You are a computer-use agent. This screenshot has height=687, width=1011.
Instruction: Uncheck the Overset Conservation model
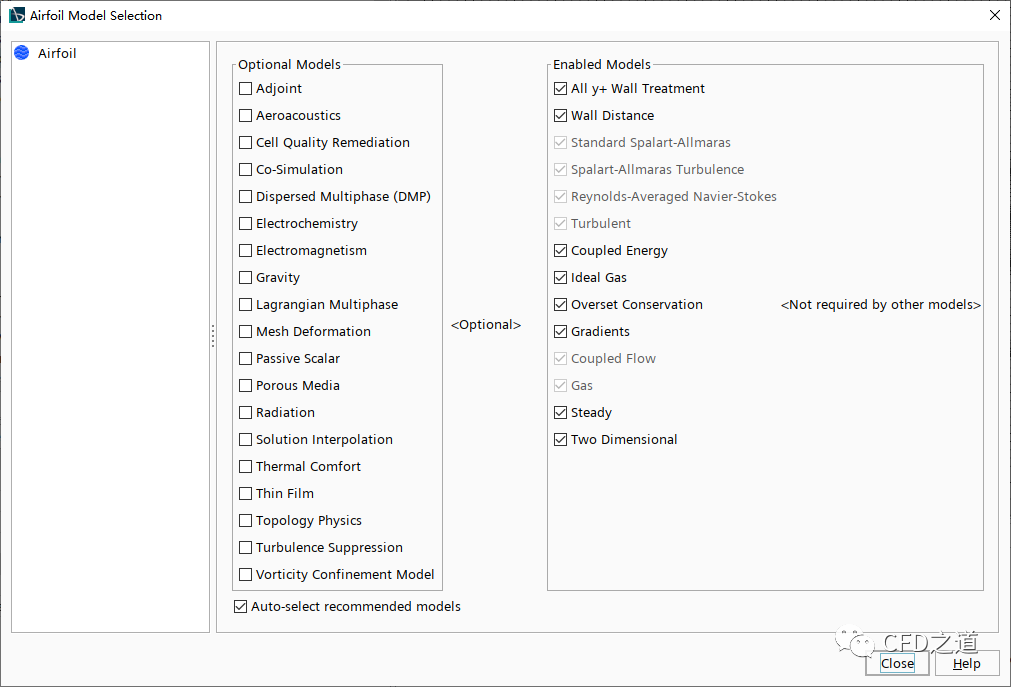coord(561,304)
